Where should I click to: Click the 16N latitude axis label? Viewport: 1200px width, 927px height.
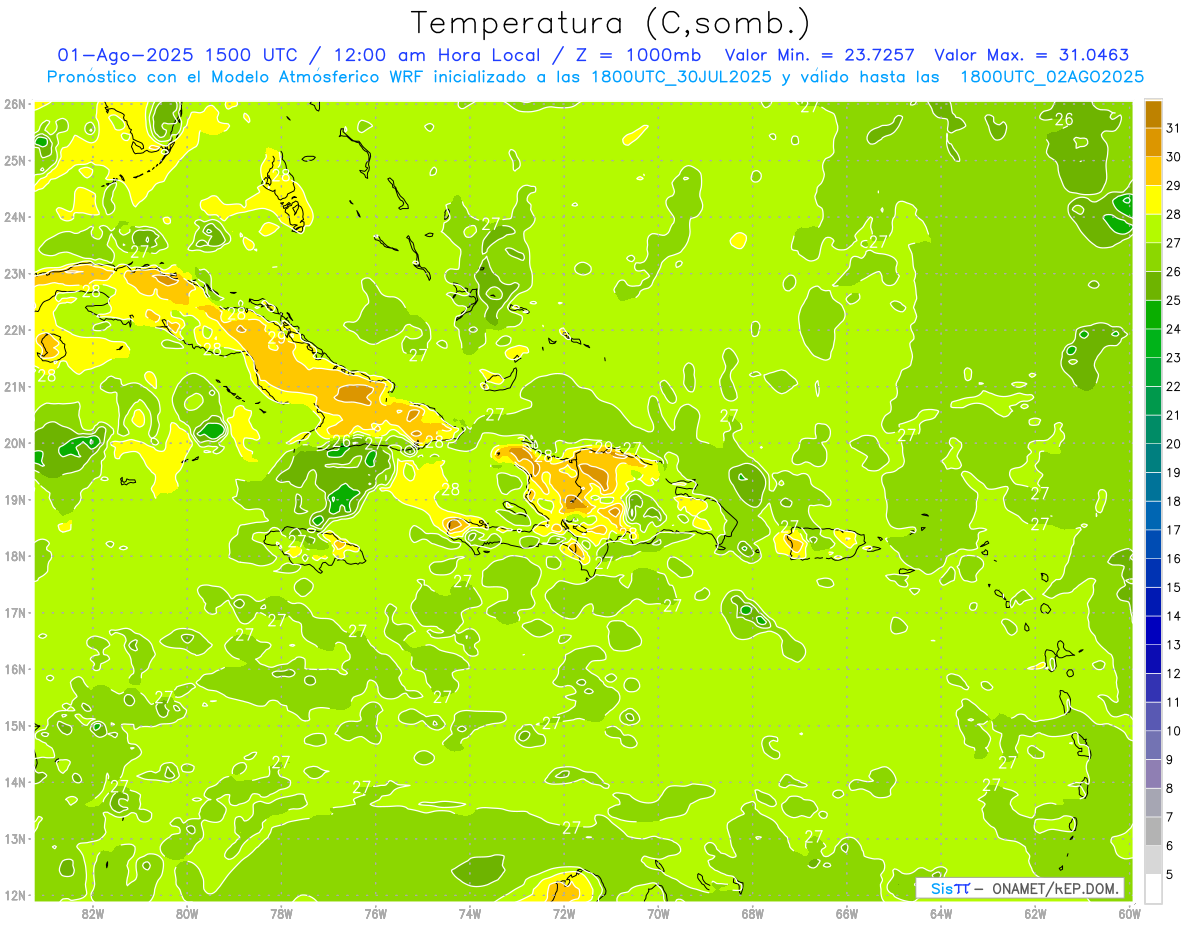pyautogui.click(x=14, y=669)
